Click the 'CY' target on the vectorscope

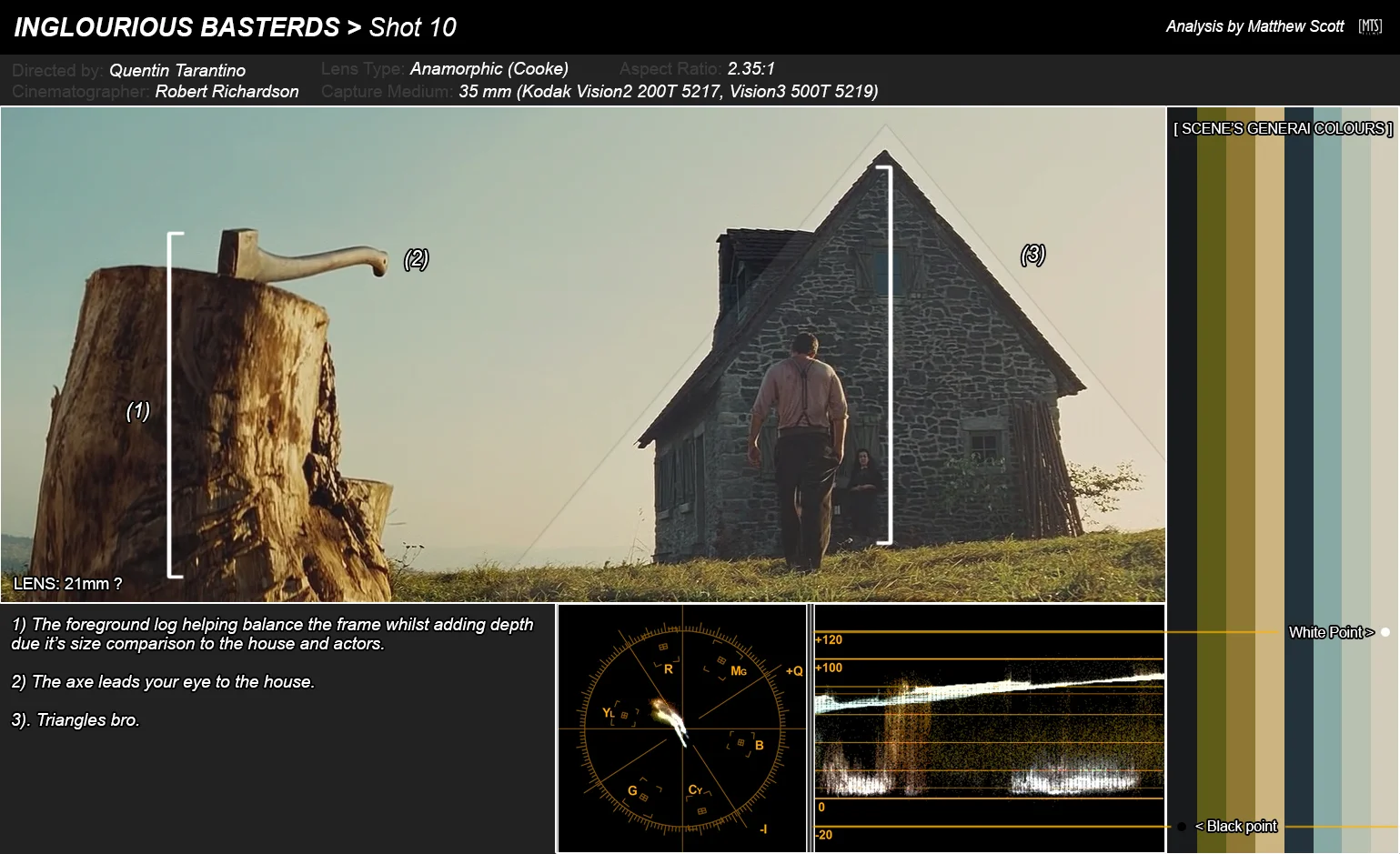(x=695, y=789)
